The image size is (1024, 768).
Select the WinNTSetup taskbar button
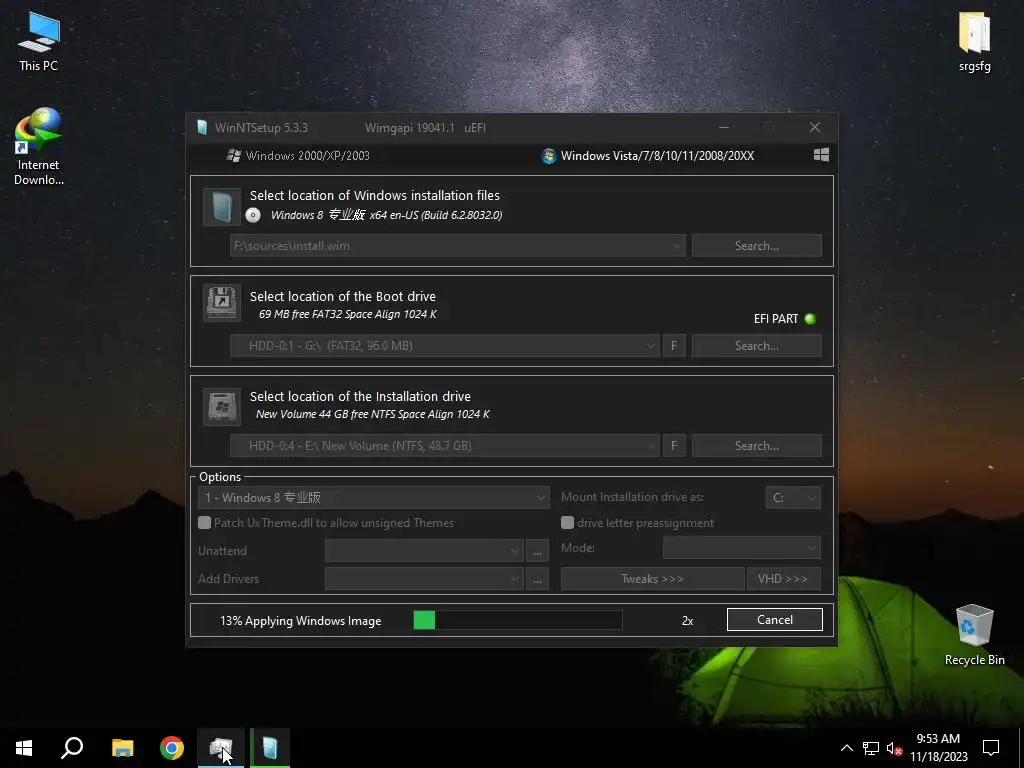pos(270,748)
